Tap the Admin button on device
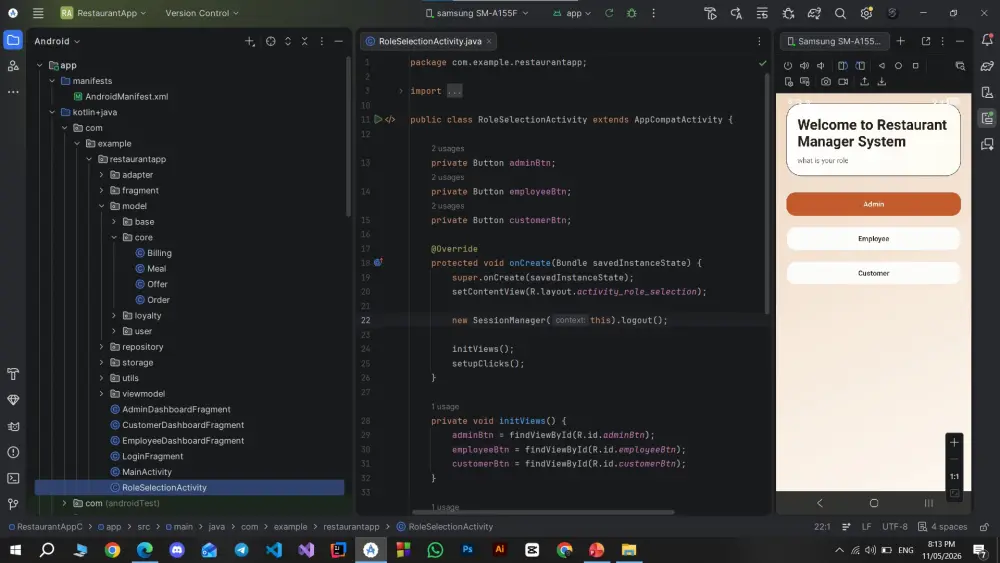This screenshot has height=563, width=1000. [x=873, y=204]
